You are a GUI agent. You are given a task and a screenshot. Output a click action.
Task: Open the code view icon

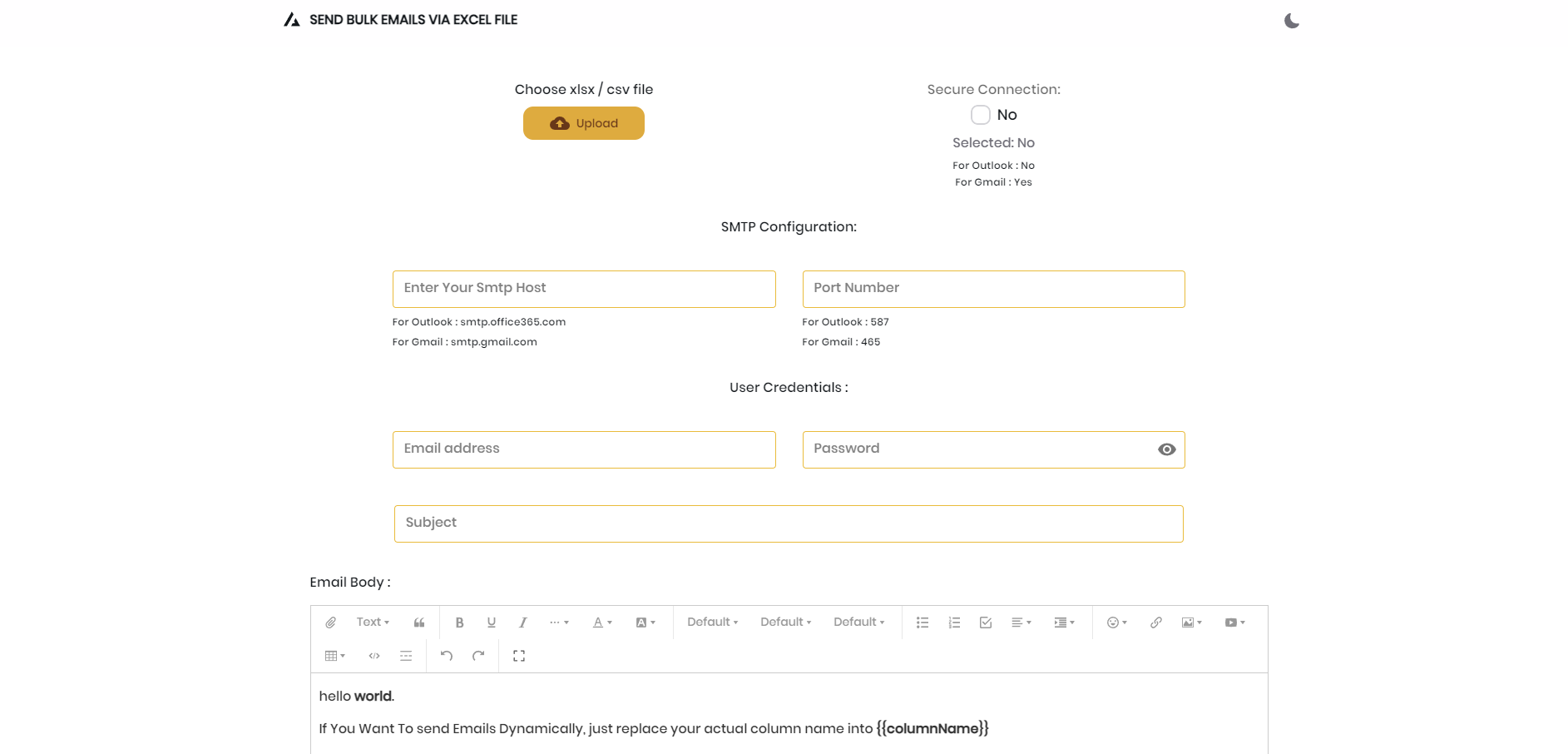click(x=374, y=656)
